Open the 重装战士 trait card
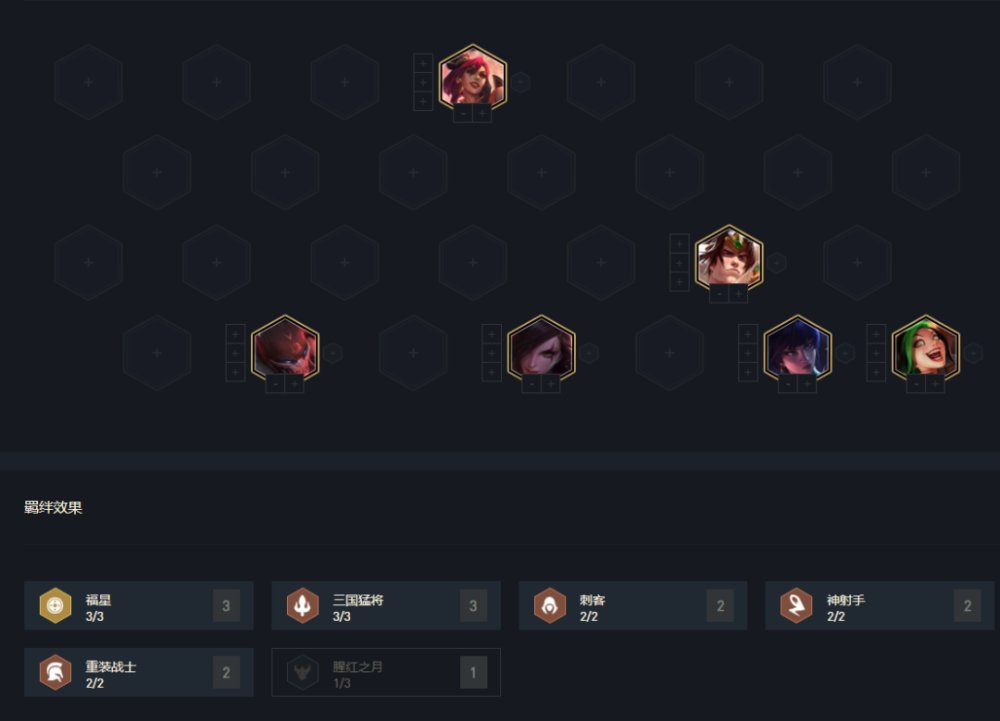The width and height of the screenshot is (1000, 721). click(x=139, y=673)
